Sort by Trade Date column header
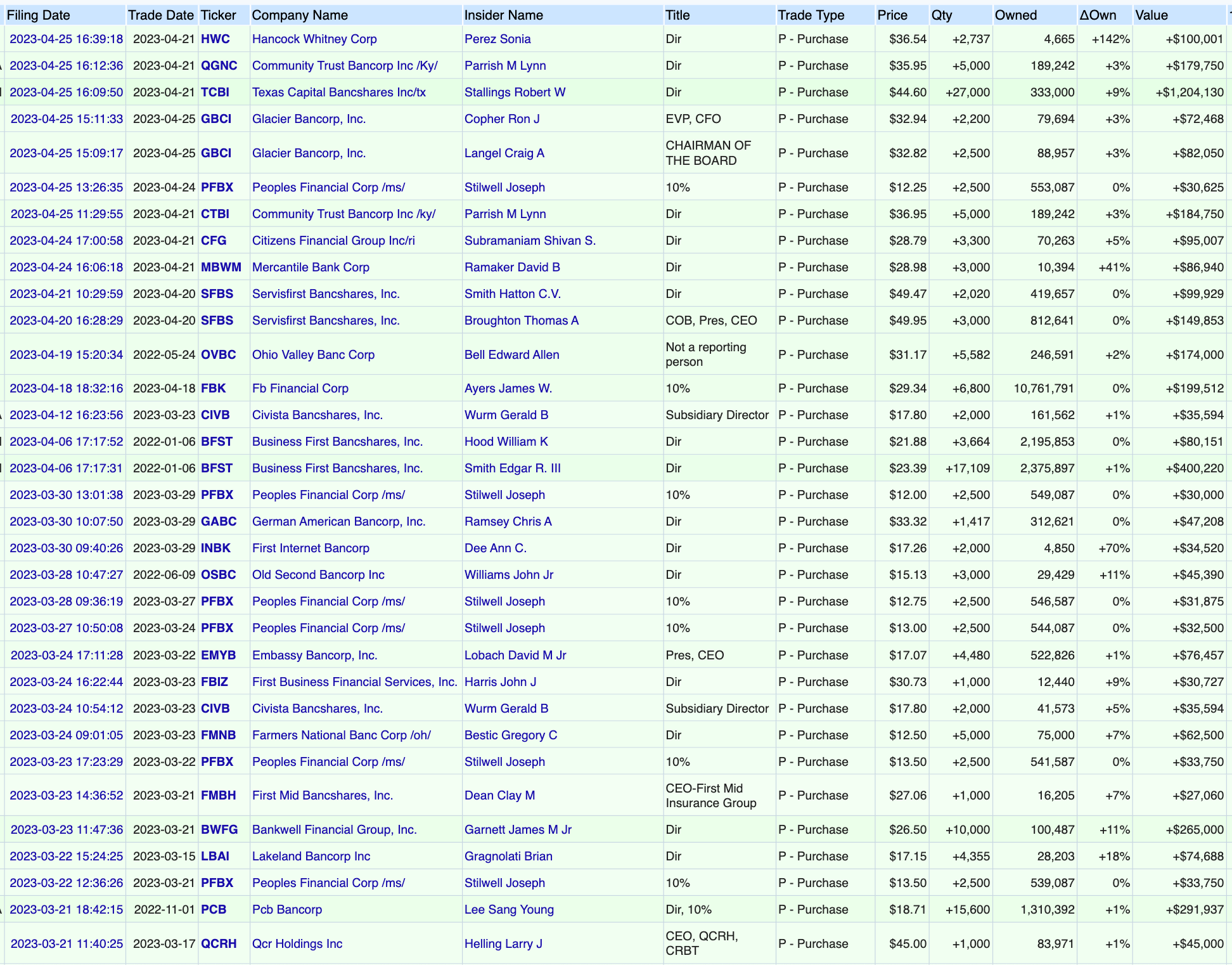 161,15
